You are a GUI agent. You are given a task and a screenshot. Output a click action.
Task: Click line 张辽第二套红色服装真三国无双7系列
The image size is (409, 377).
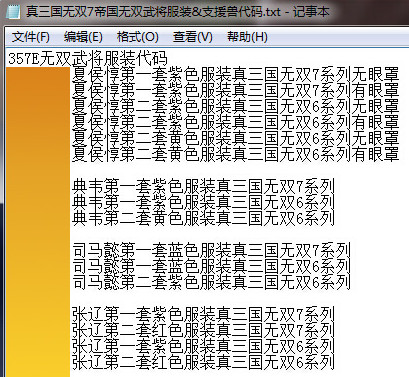(x=203, y=330)
